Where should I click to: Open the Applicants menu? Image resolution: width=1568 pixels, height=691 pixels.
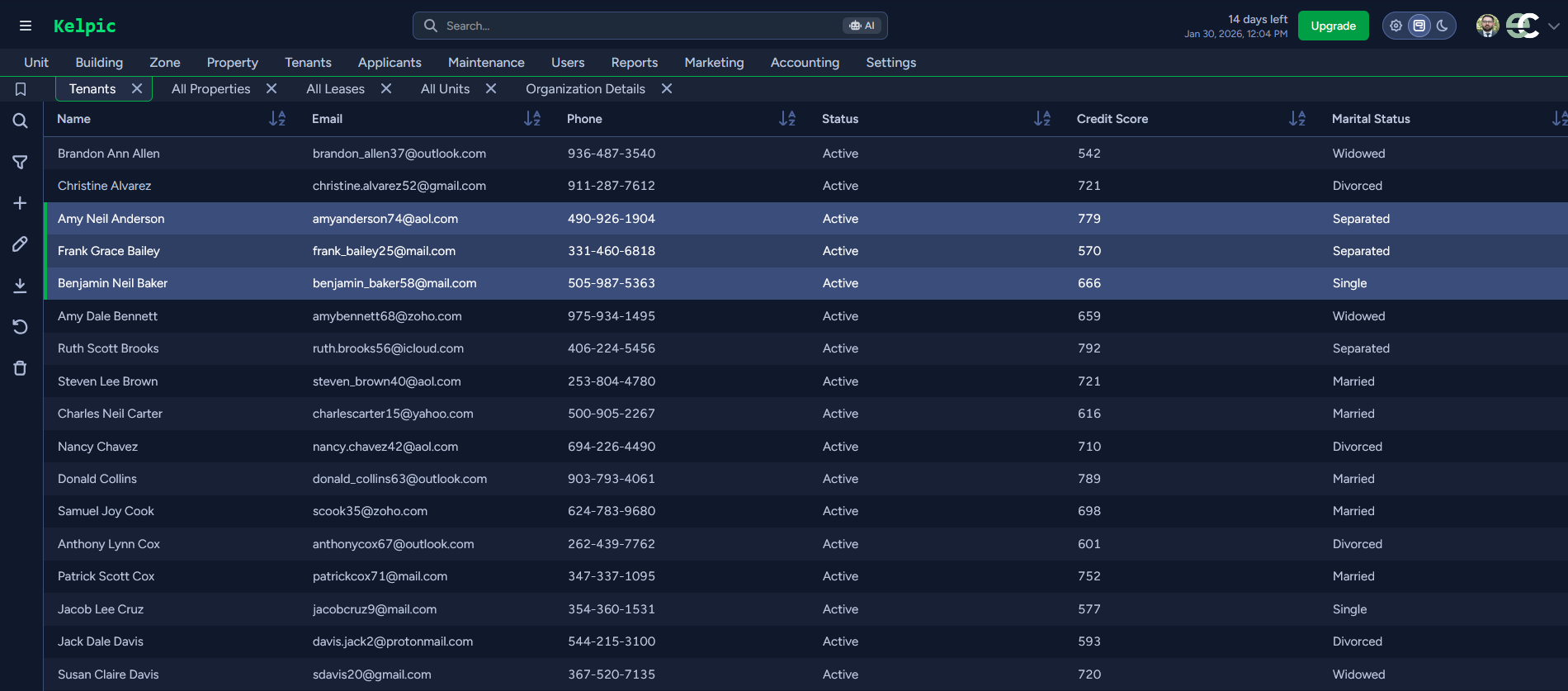pos(390,63)
